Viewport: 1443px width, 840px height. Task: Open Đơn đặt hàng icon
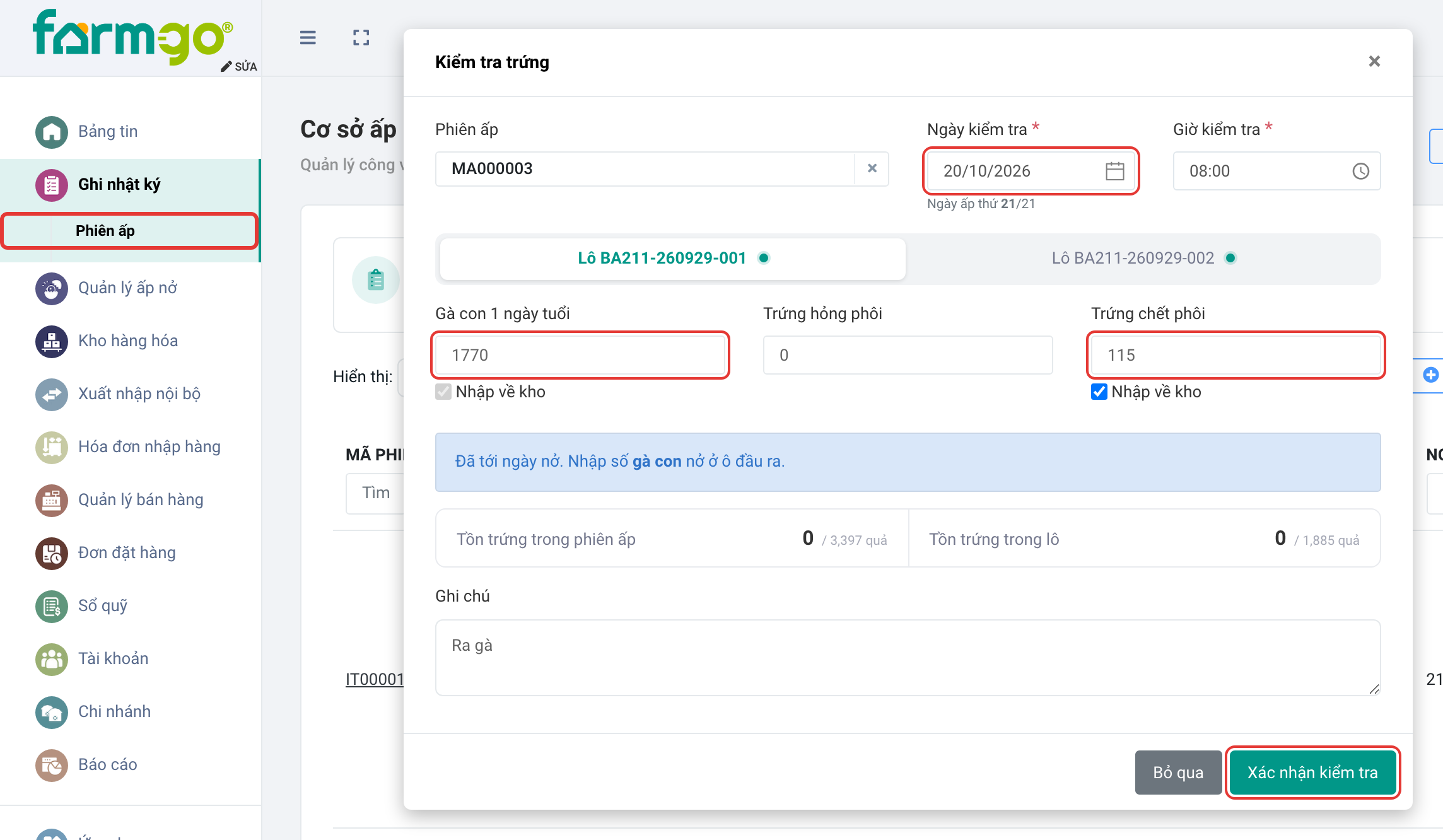pos(52,553)
